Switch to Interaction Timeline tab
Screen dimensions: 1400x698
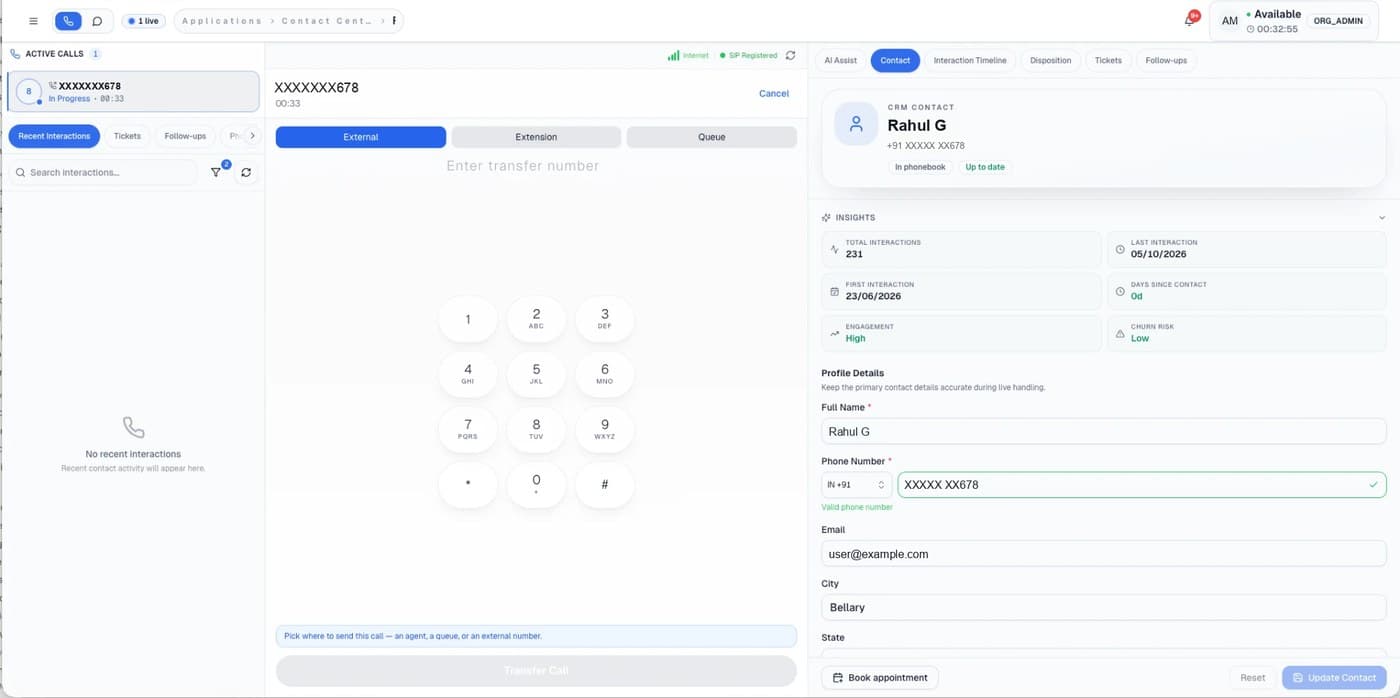[970, 60]
